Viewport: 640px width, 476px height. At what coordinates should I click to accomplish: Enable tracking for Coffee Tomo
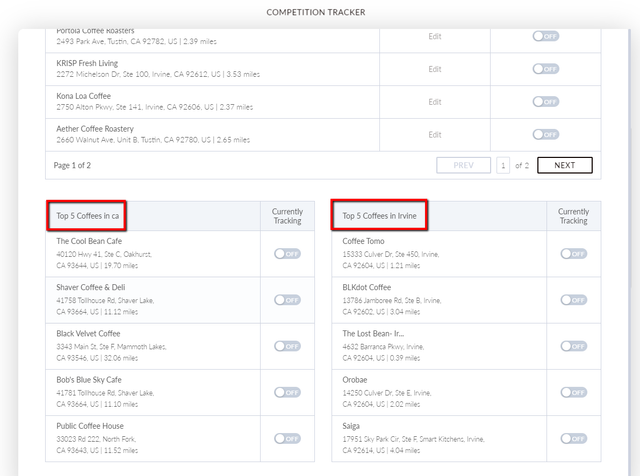click(573, 254)
